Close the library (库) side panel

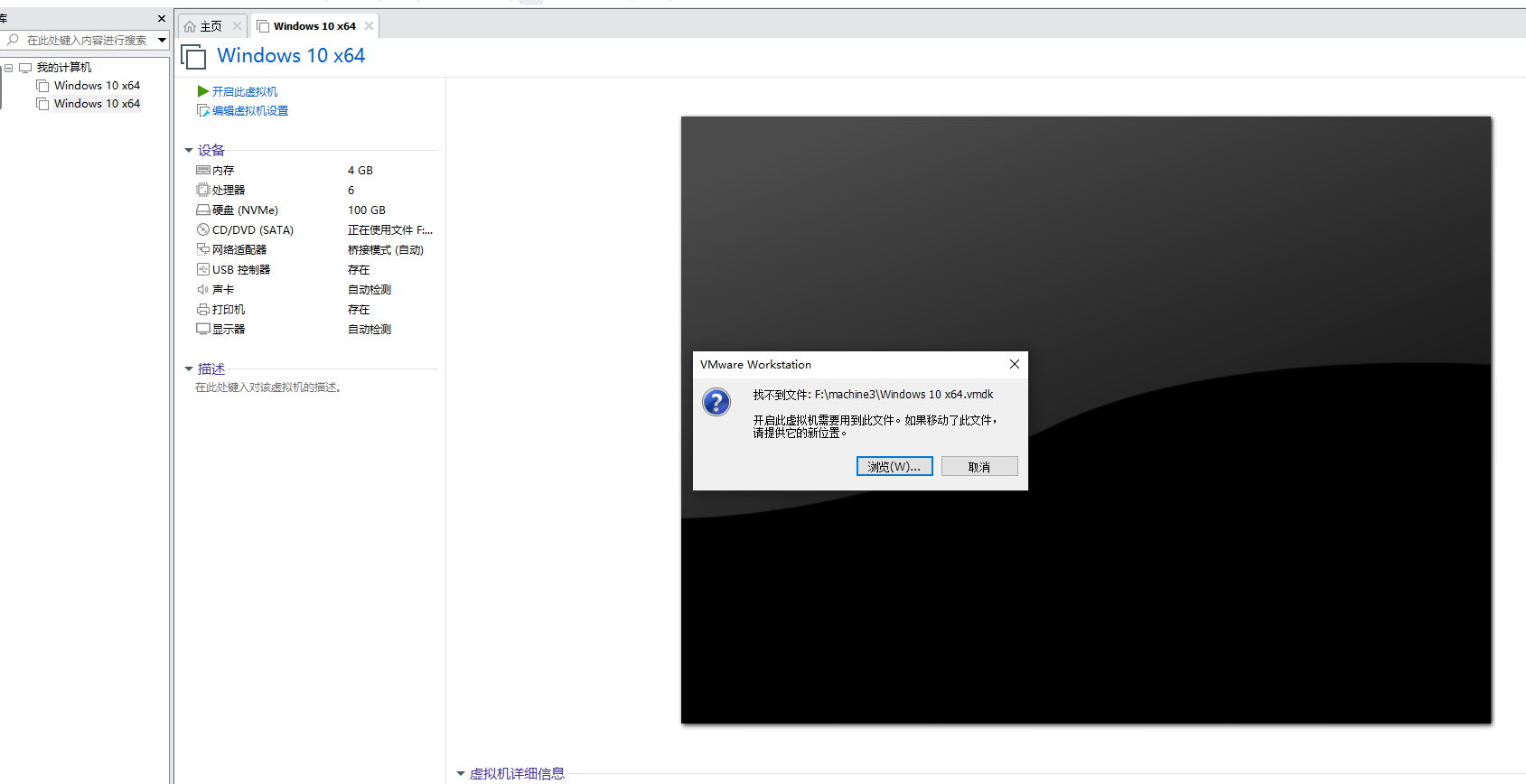162,18
